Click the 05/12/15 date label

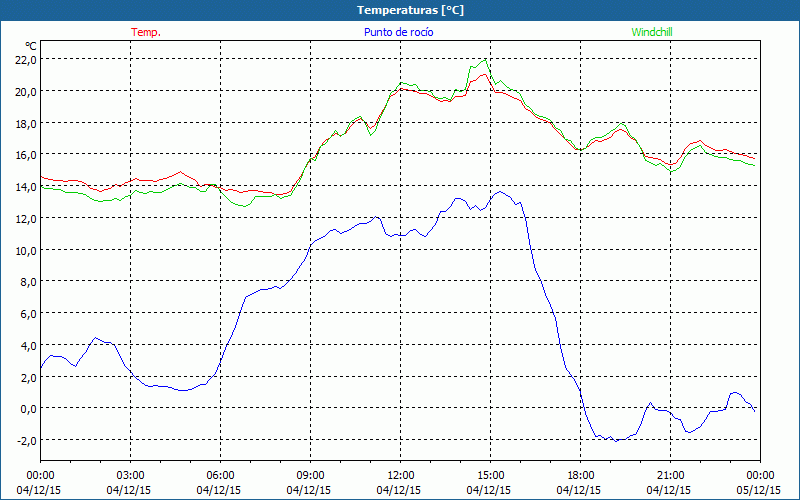click(759, 490)
